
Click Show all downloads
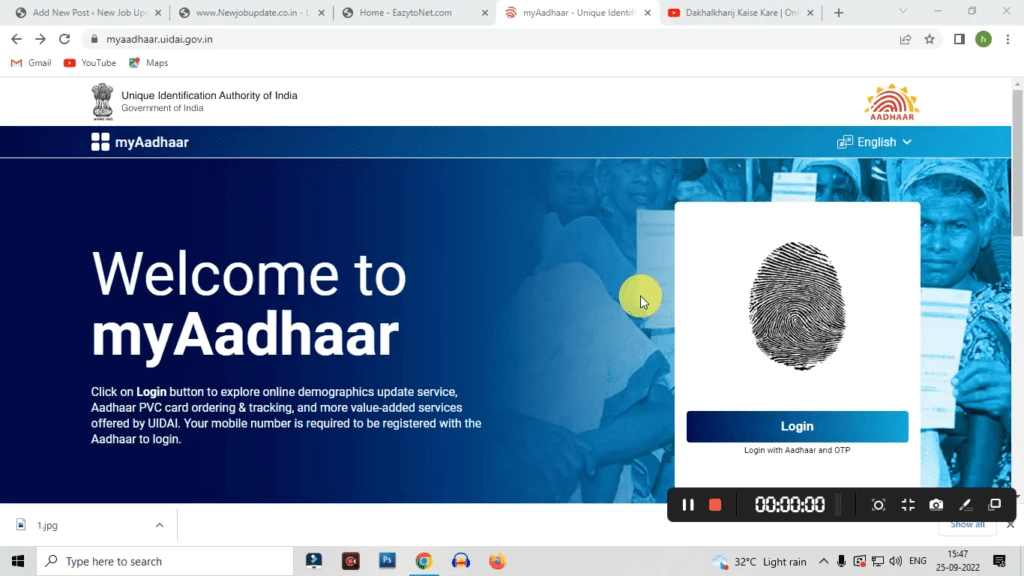point(967,524)
